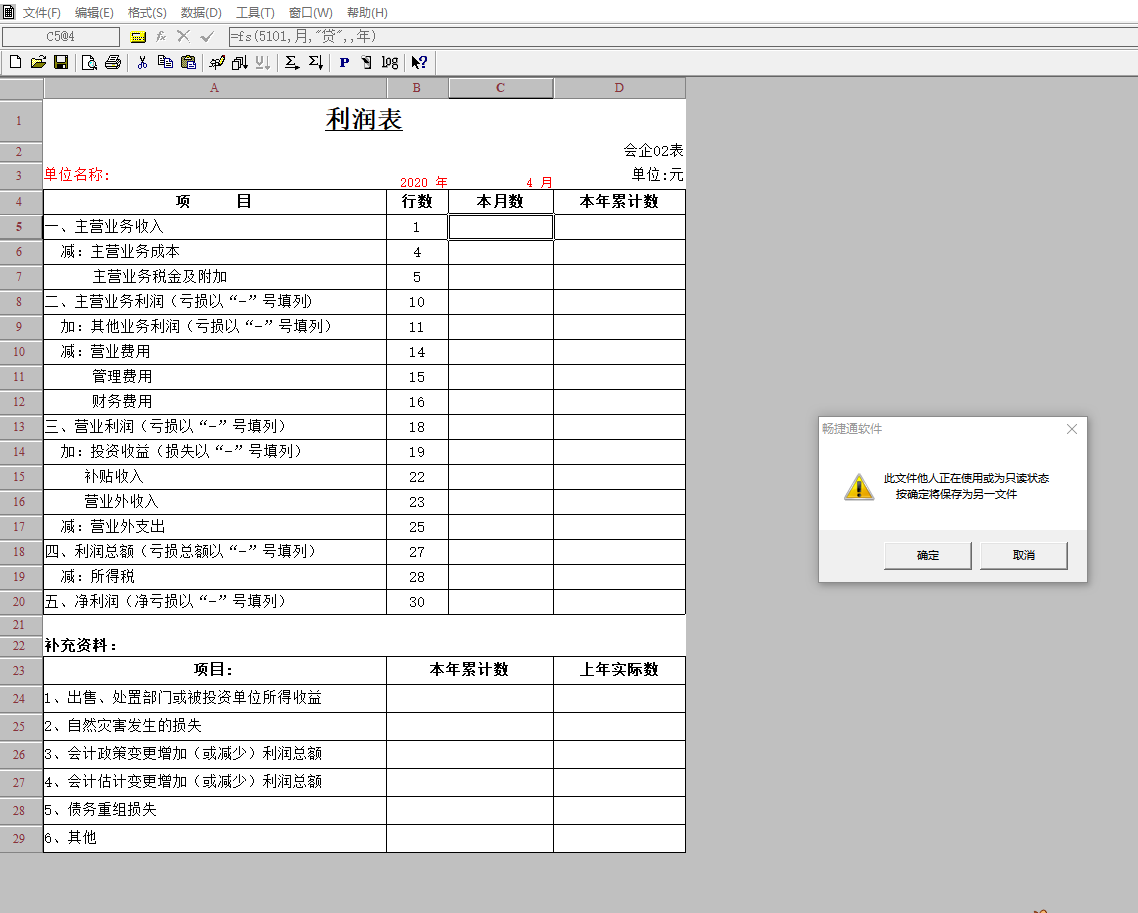Open Print Preview via the magnifier page icon
The image size is (1138, 913).
[89, 62]
